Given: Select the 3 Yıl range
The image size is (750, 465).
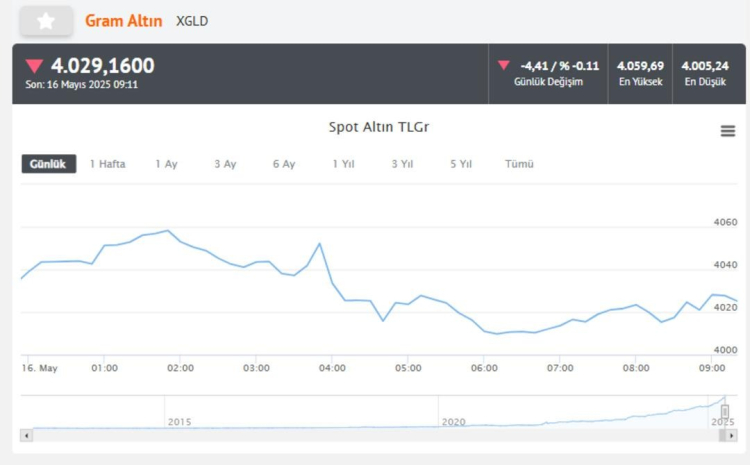Looking at the screenshot, I should (x=402, y=164).
